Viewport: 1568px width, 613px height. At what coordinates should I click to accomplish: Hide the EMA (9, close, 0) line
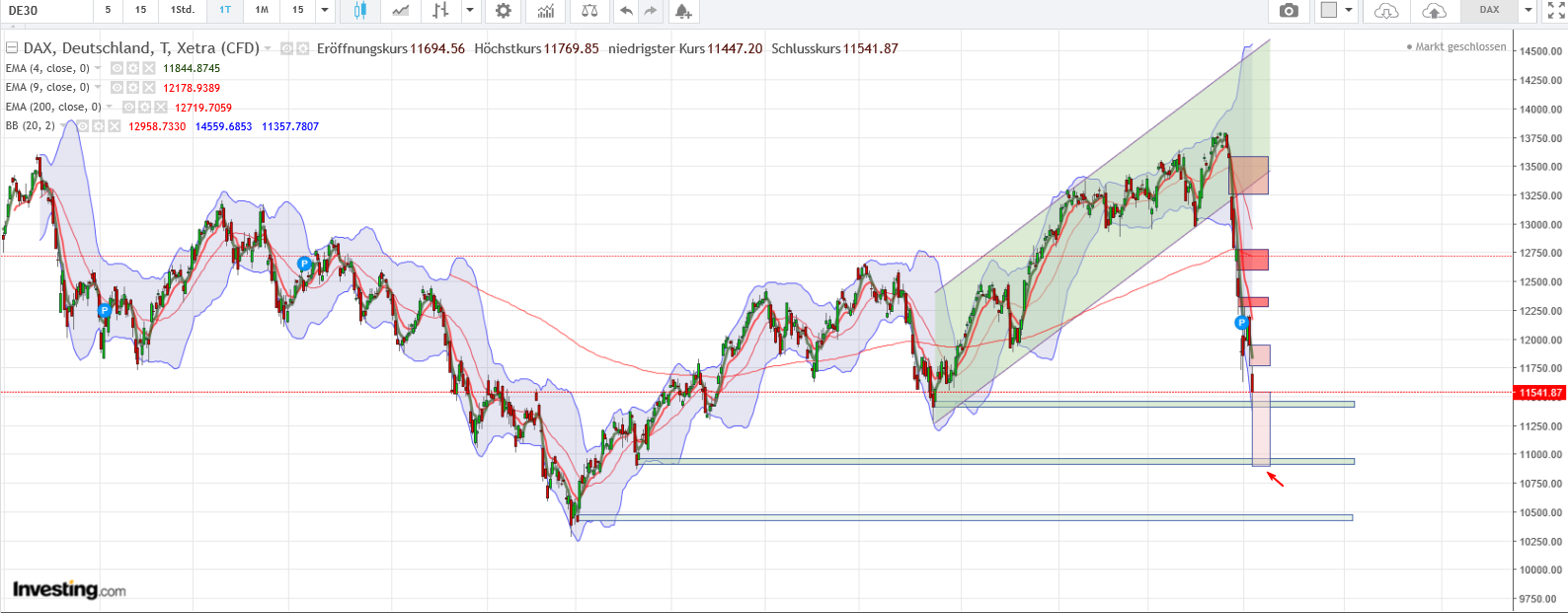pos(117,88)
